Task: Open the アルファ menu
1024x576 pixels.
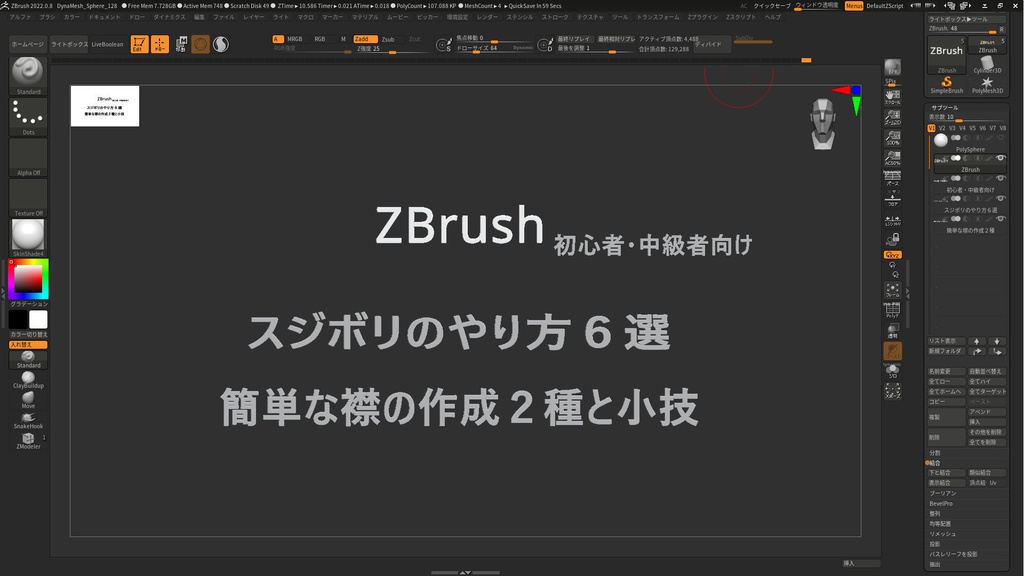Action: pos(20,17)
